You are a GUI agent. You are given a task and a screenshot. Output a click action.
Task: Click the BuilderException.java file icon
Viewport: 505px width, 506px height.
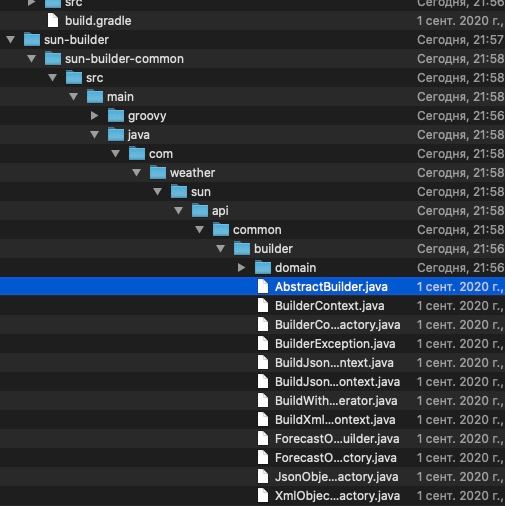pos(263,343)
